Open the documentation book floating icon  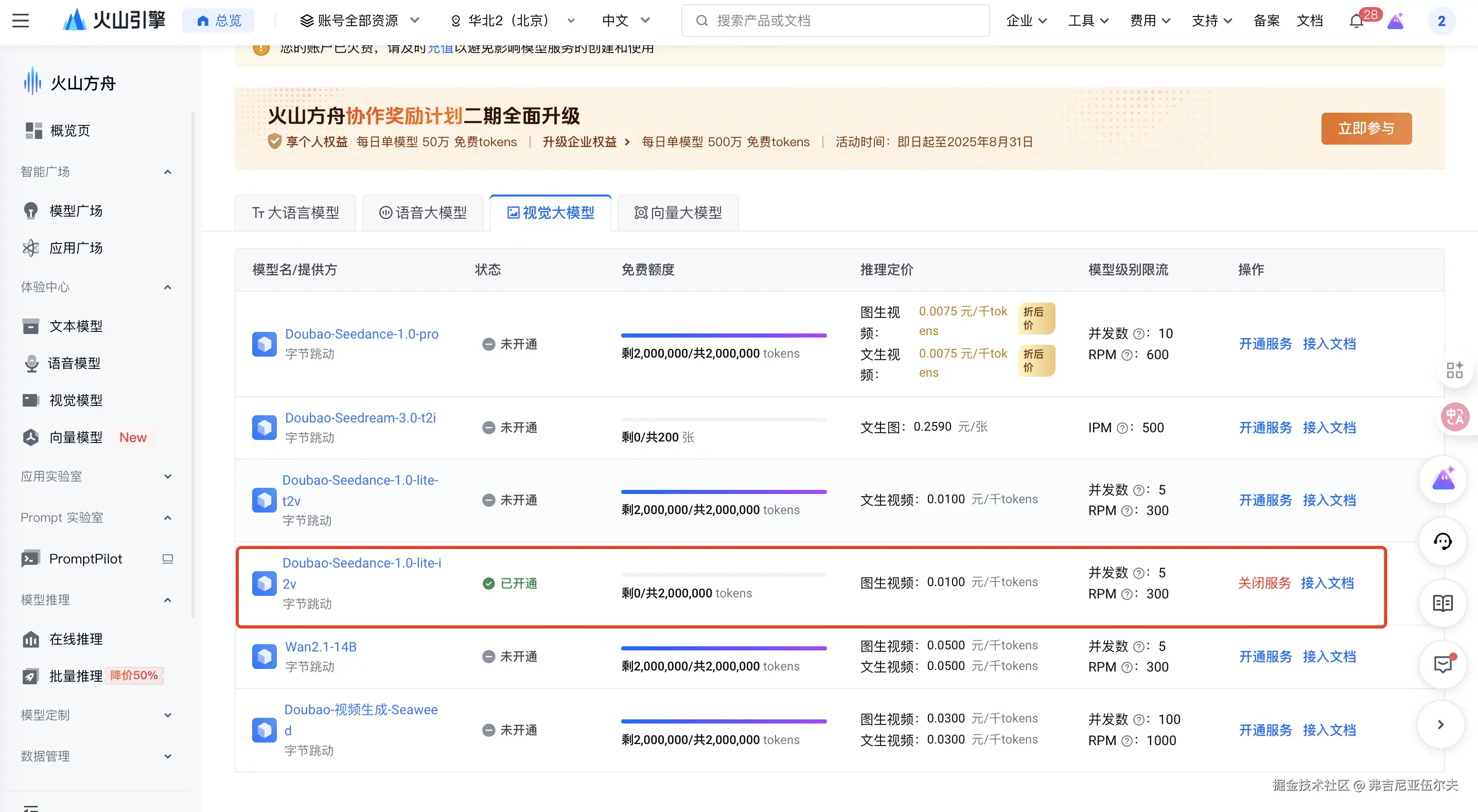1442,603
